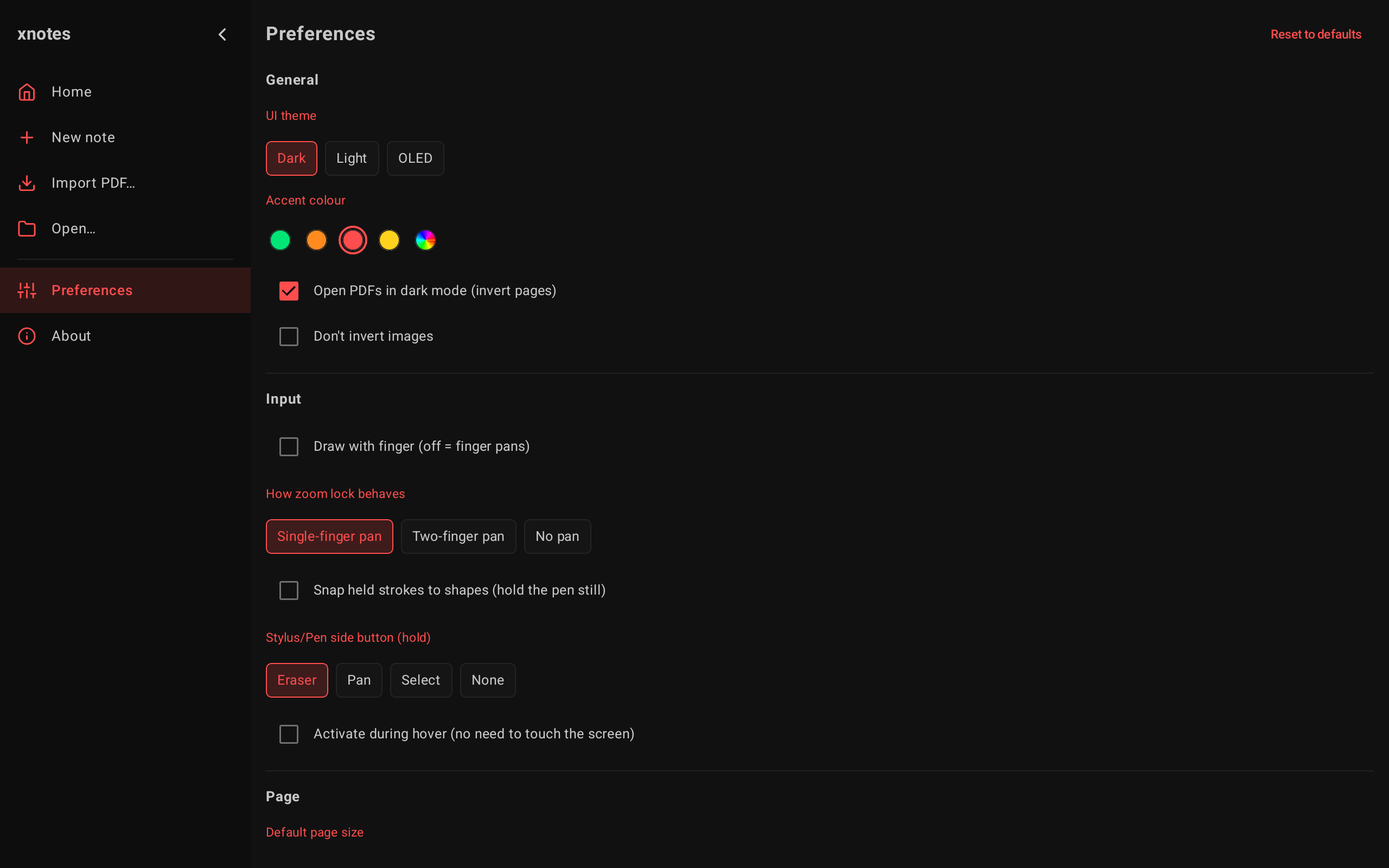Choose the OLED theme option
The image size is (1389, 868).
pyautogui.click(x=416, y=158)
